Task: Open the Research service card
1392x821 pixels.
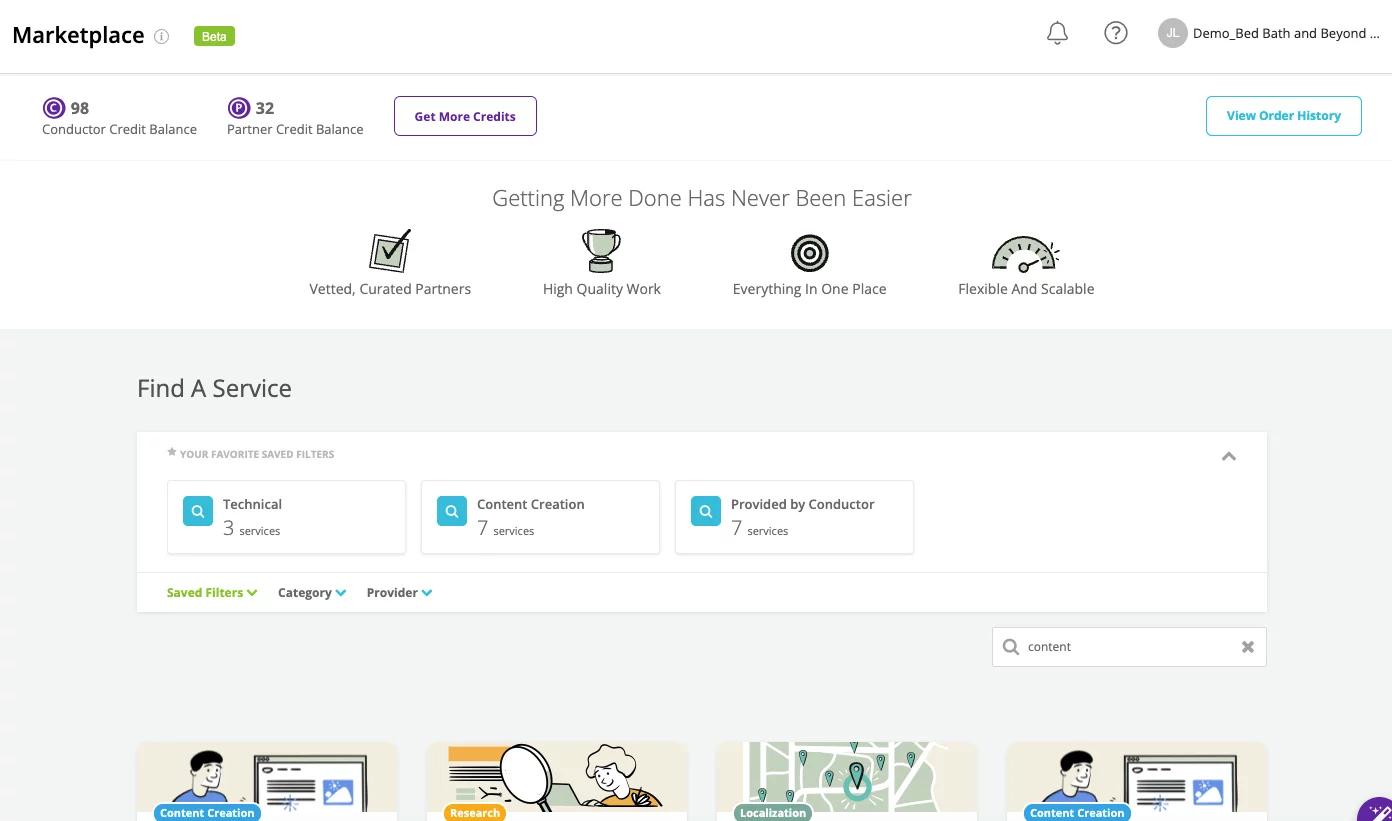Action: 557,781
